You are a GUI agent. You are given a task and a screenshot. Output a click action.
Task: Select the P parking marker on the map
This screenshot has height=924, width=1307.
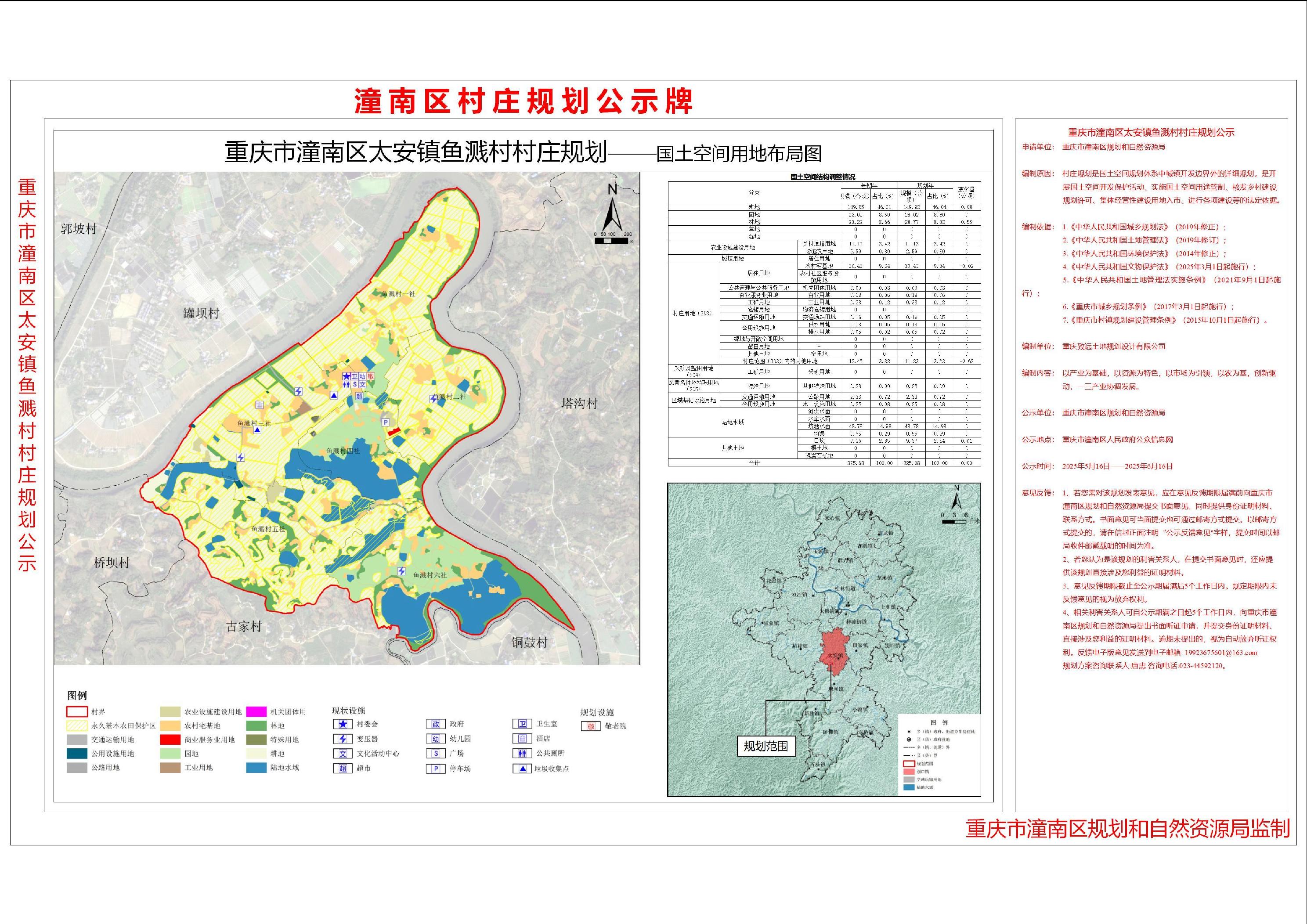click(x=386, y=422)
